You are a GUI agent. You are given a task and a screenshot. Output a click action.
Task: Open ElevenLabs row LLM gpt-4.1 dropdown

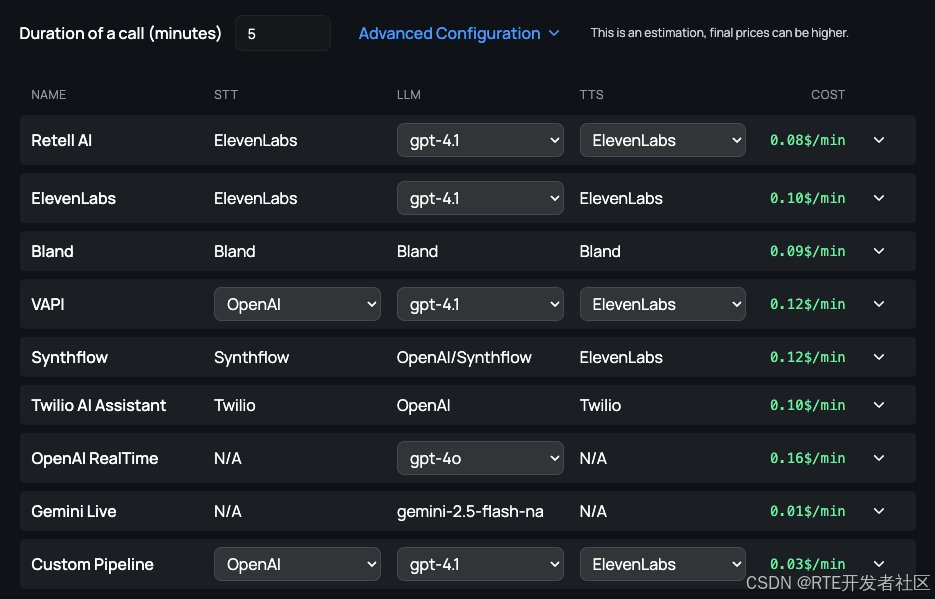tap(480, 198)
